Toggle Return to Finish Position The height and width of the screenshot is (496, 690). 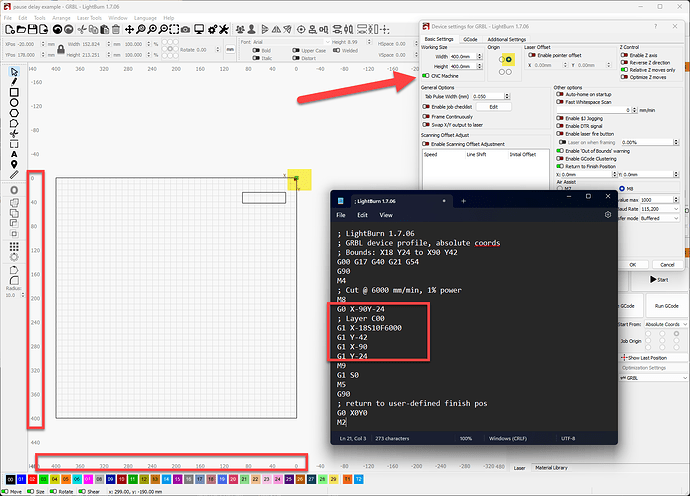point(560,166)
